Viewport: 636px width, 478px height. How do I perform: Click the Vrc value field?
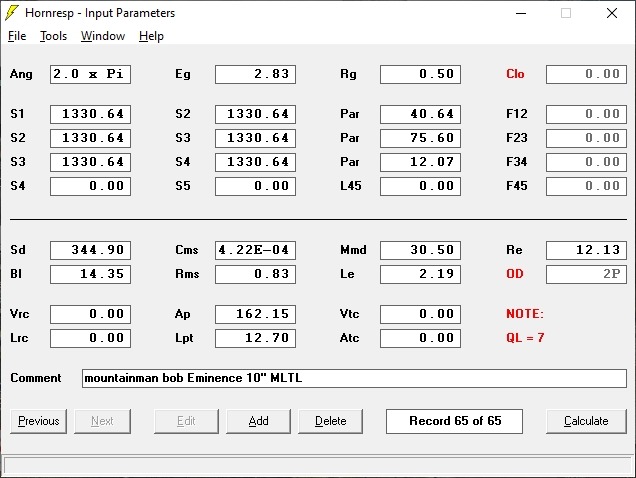click(x=90, y=314)
